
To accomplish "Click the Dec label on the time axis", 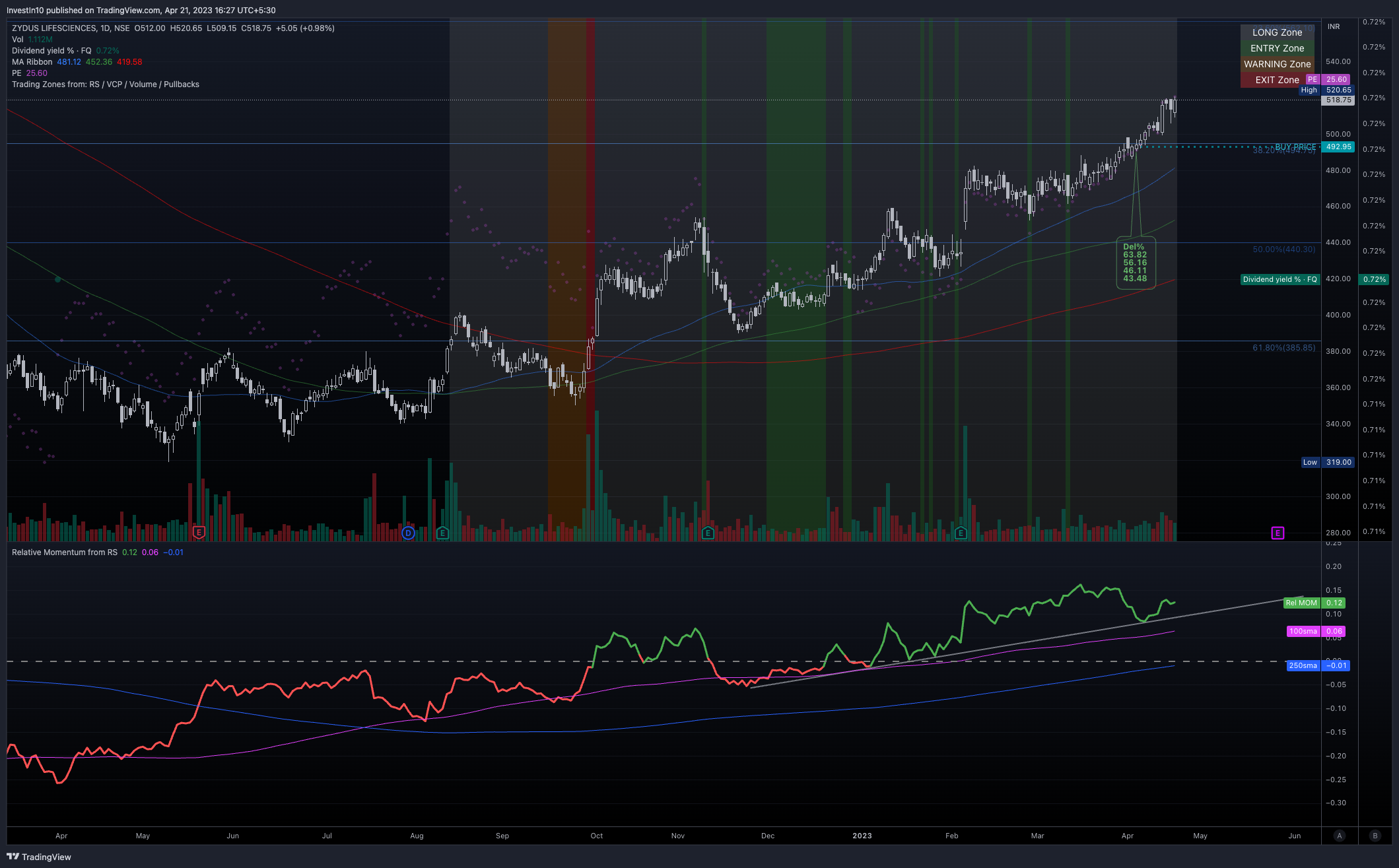I will pos(768,836).
